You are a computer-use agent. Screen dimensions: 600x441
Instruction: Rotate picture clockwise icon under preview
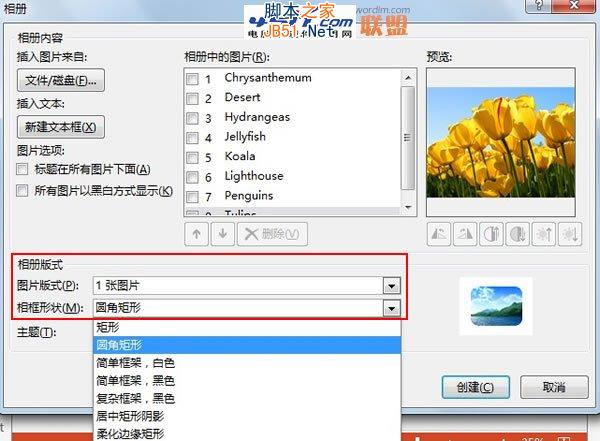[x=465, y=234]
